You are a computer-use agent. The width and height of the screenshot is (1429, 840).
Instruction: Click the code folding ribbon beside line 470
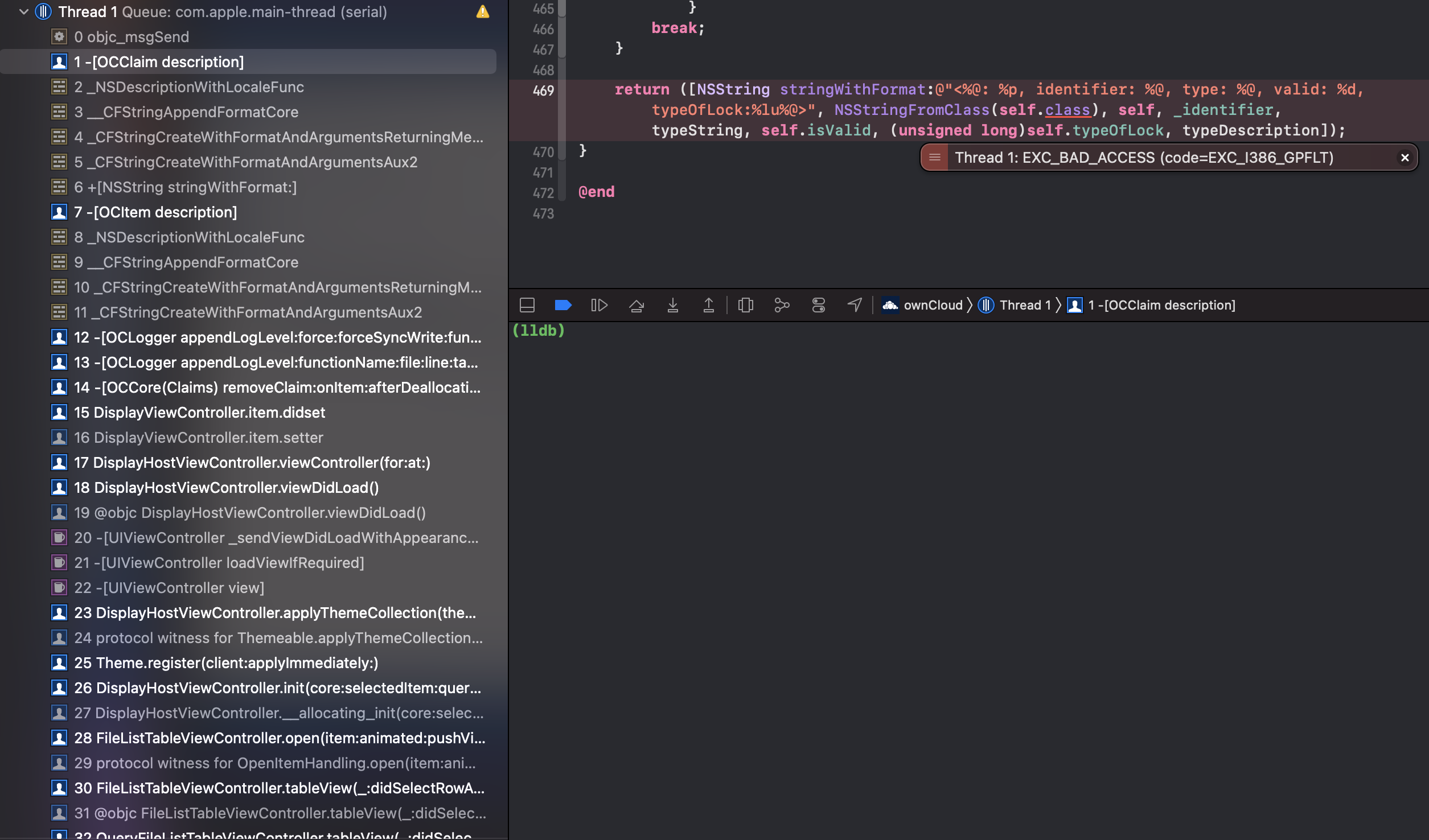562,152
